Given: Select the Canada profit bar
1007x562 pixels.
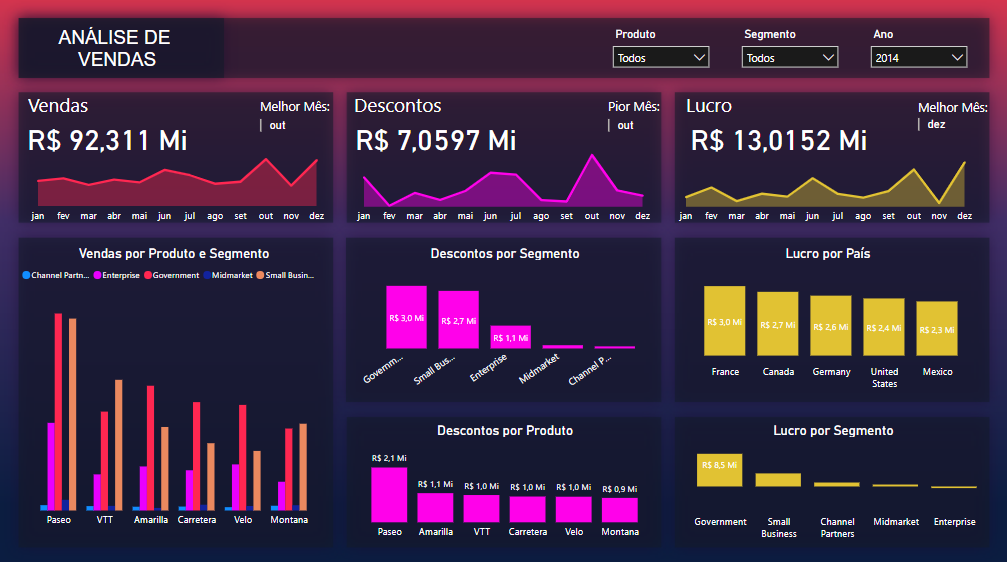Looking at the screenshot, I should (x=778, y=324).
